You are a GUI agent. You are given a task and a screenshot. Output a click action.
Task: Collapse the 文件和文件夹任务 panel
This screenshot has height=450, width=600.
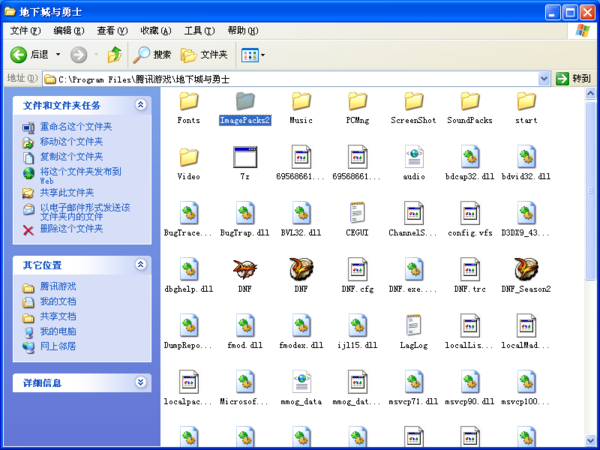point(141,105)
